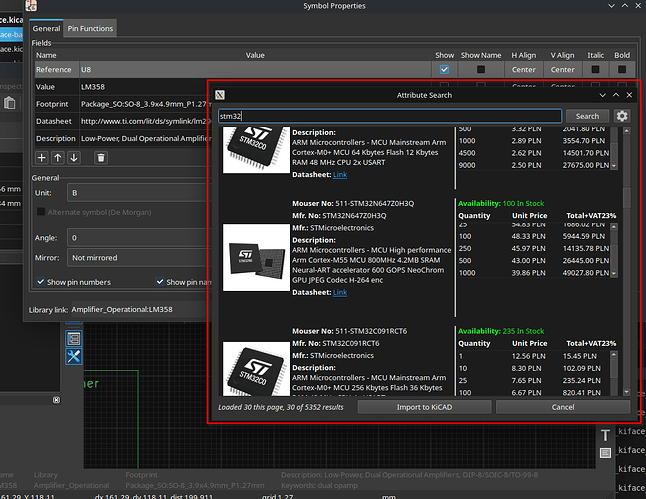Click Import to KiCAD button

[424, 407]
